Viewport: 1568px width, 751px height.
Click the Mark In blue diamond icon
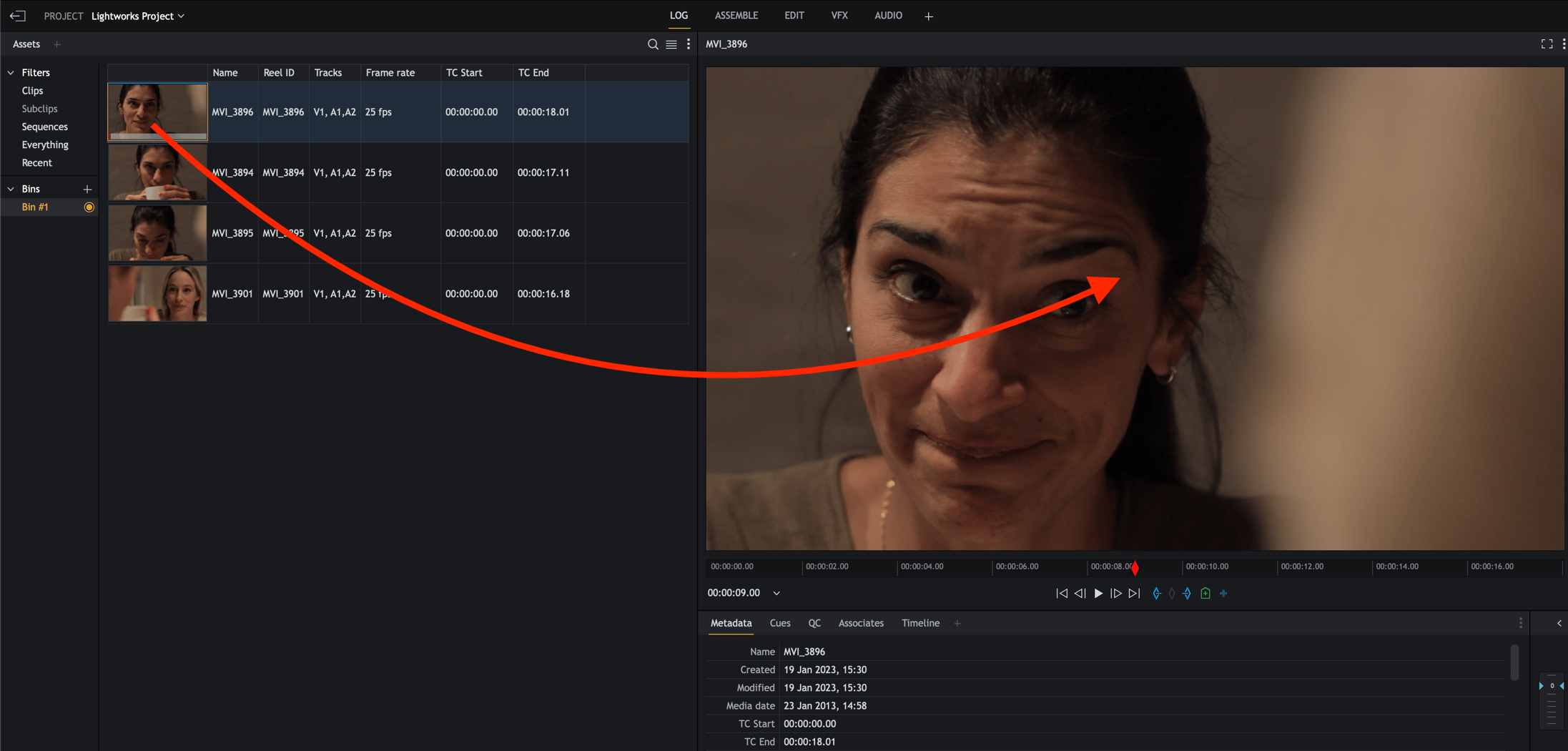pyautogui.click(x=1156, y=594)
